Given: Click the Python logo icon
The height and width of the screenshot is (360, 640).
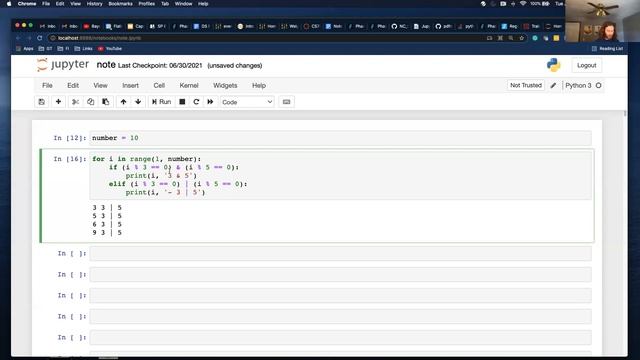Looking at the screenshot, I should point(553,65).
